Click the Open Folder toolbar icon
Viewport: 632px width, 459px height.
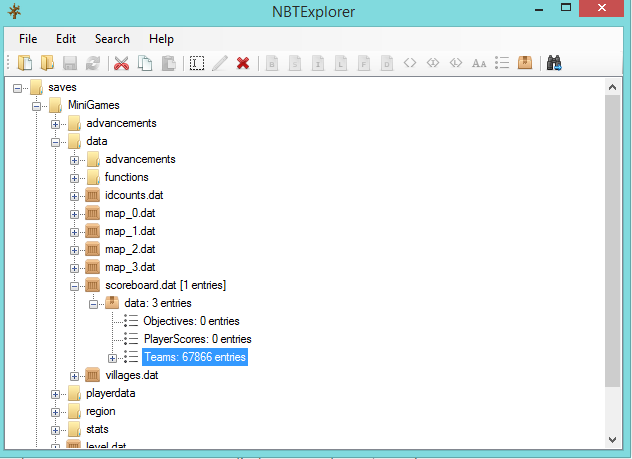click(48, 63)
